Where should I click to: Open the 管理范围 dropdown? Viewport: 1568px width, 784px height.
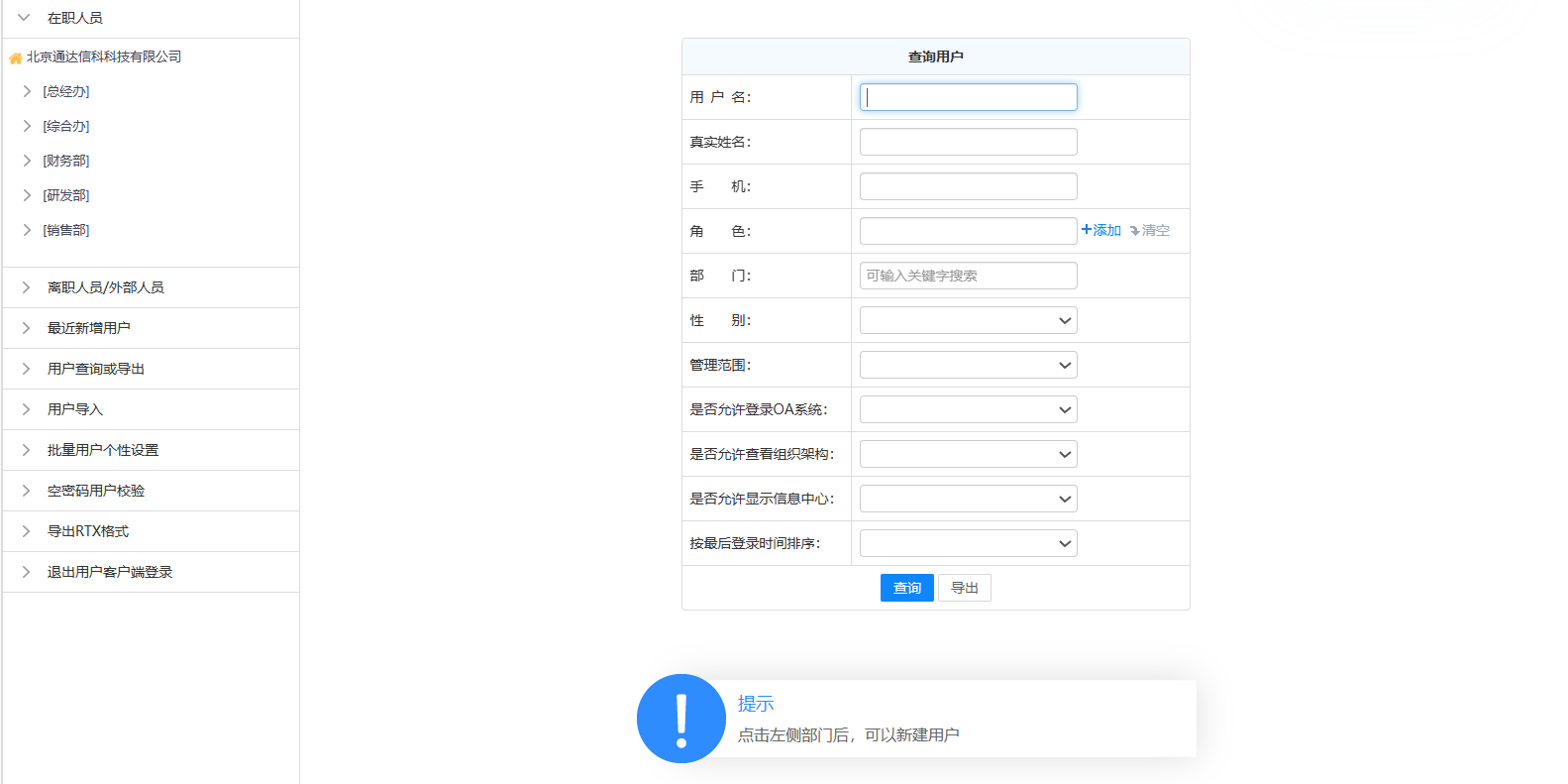point(968,365)
